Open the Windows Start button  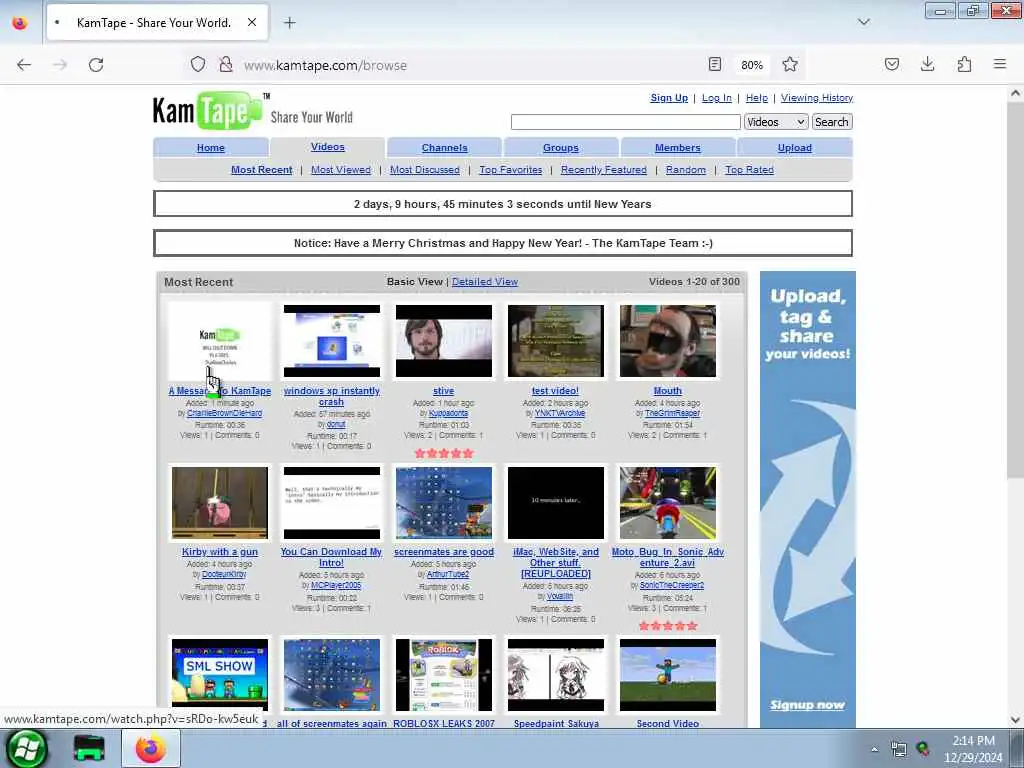click(x=25, y=748)
